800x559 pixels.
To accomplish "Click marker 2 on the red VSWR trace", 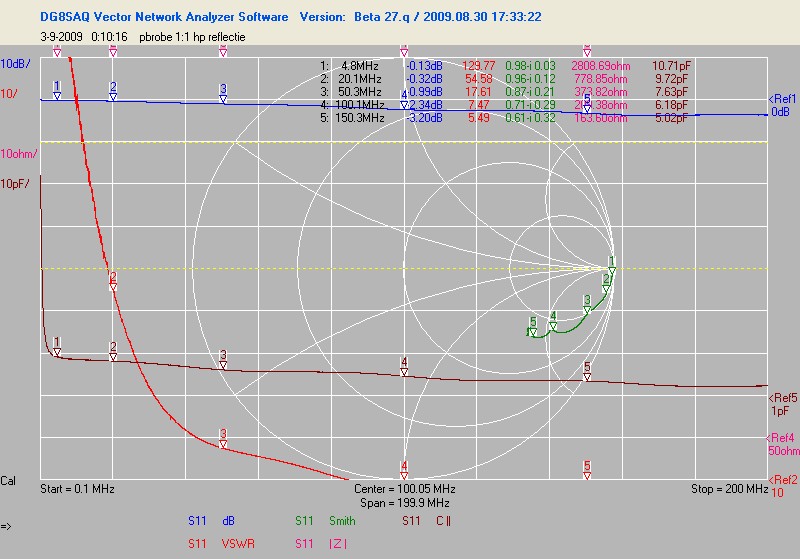I will 113,281.
